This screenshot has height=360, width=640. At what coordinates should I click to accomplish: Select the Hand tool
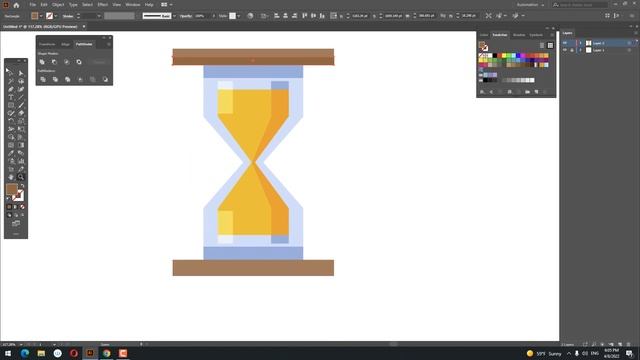click(11, 177)
